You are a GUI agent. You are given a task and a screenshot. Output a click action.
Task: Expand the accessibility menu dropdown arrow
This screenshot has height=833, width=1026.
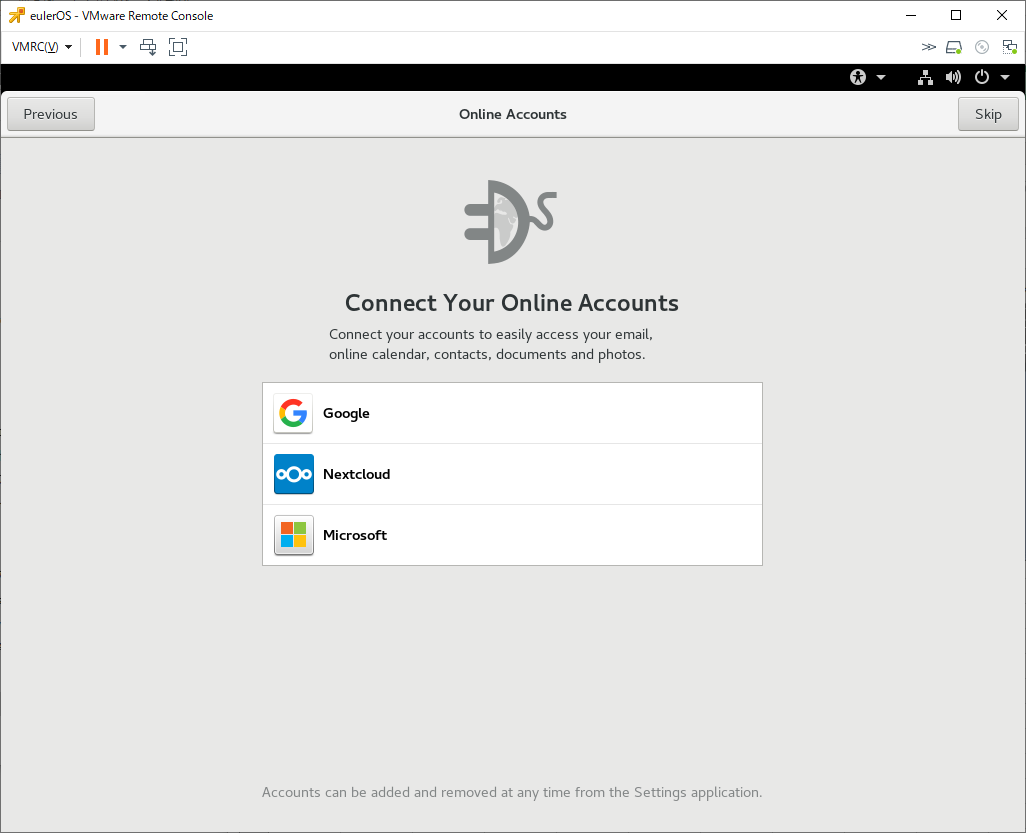click(881, 77)
